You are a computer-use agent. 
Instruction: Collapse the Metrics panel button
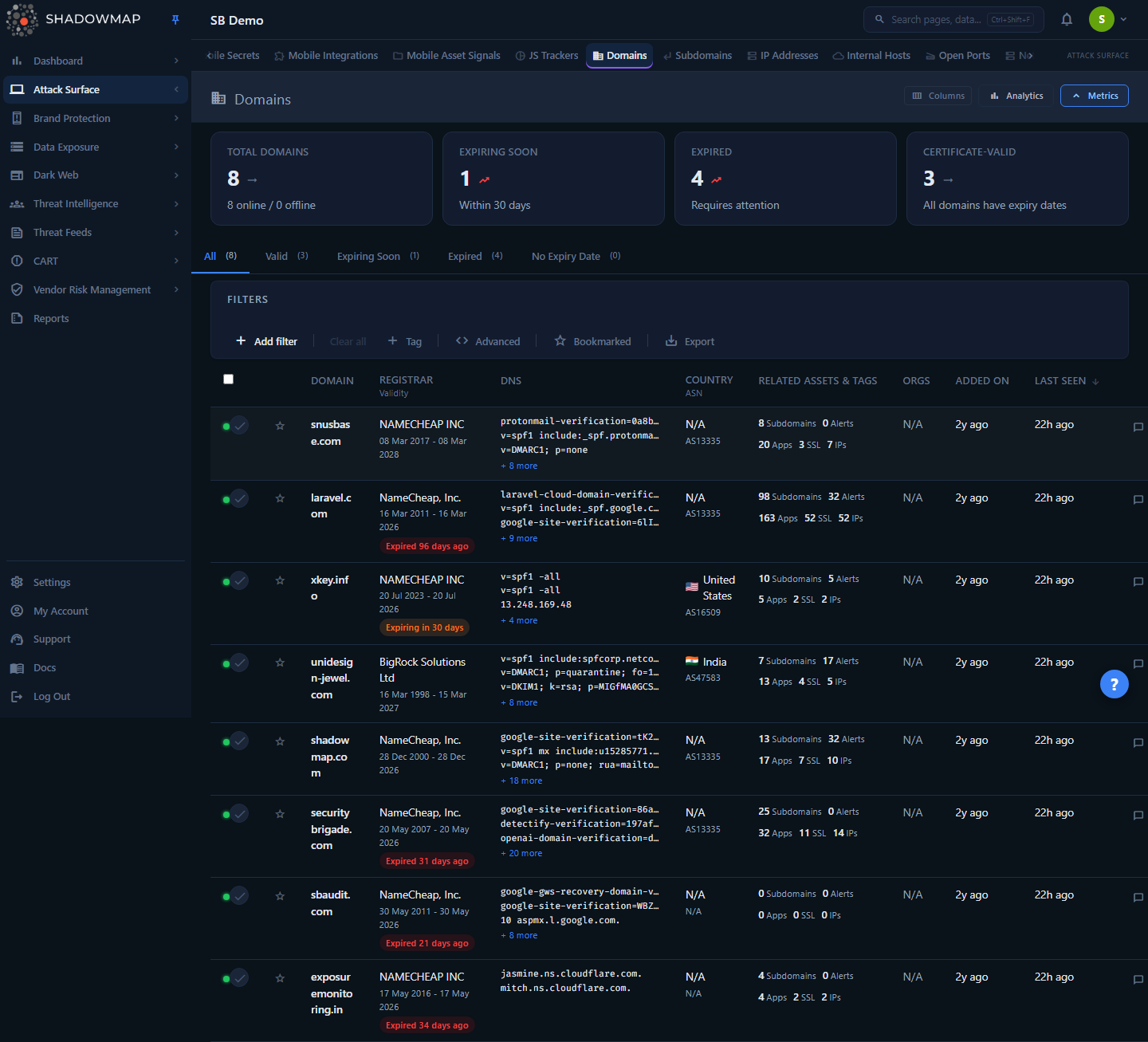[x=1095, y=96]
